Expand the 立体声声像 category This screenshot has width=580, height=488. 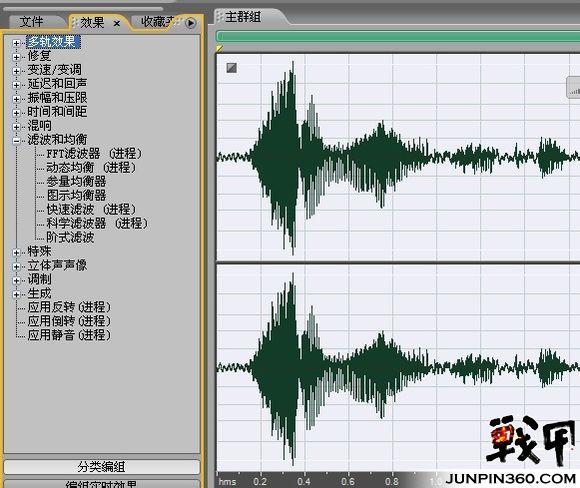click(16, 266)
